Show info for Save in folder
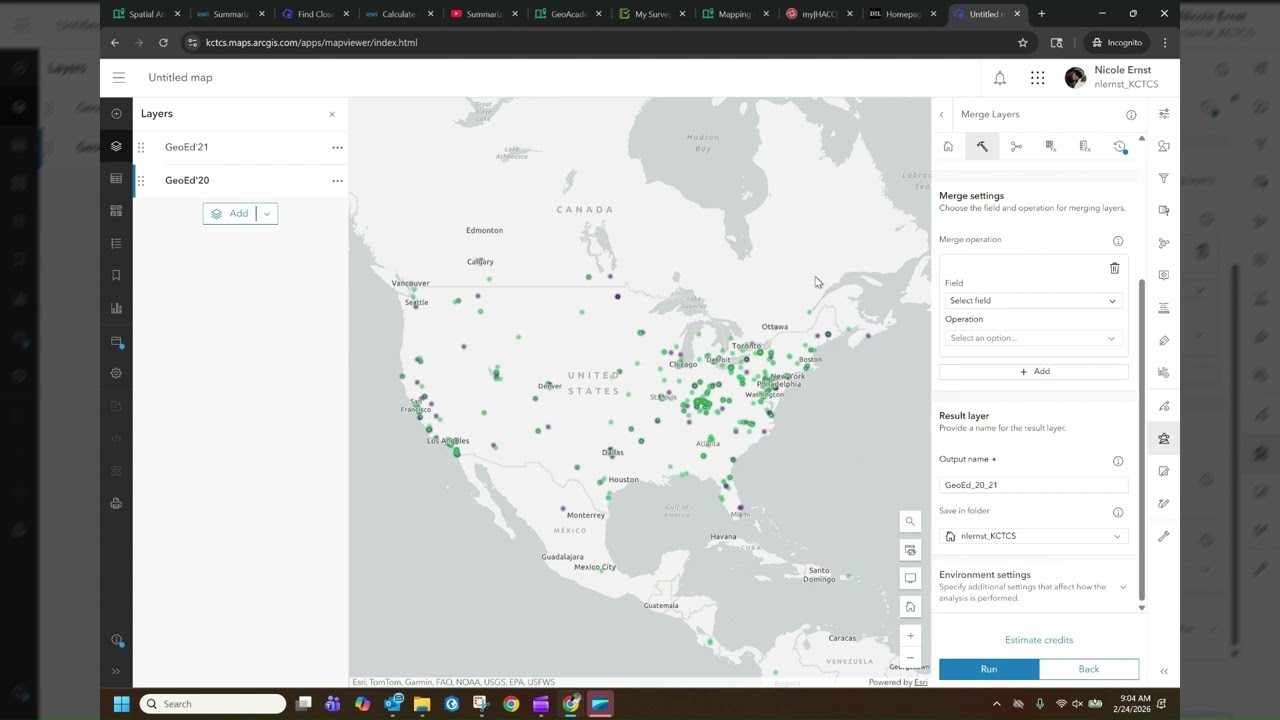The width and height of the screenshot is (1280, 720). coord(1118,513)
